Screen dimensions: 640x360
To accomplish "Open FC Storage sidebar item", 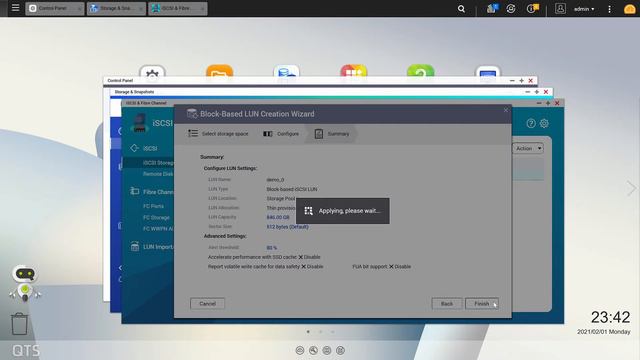I will pos(156,218).
